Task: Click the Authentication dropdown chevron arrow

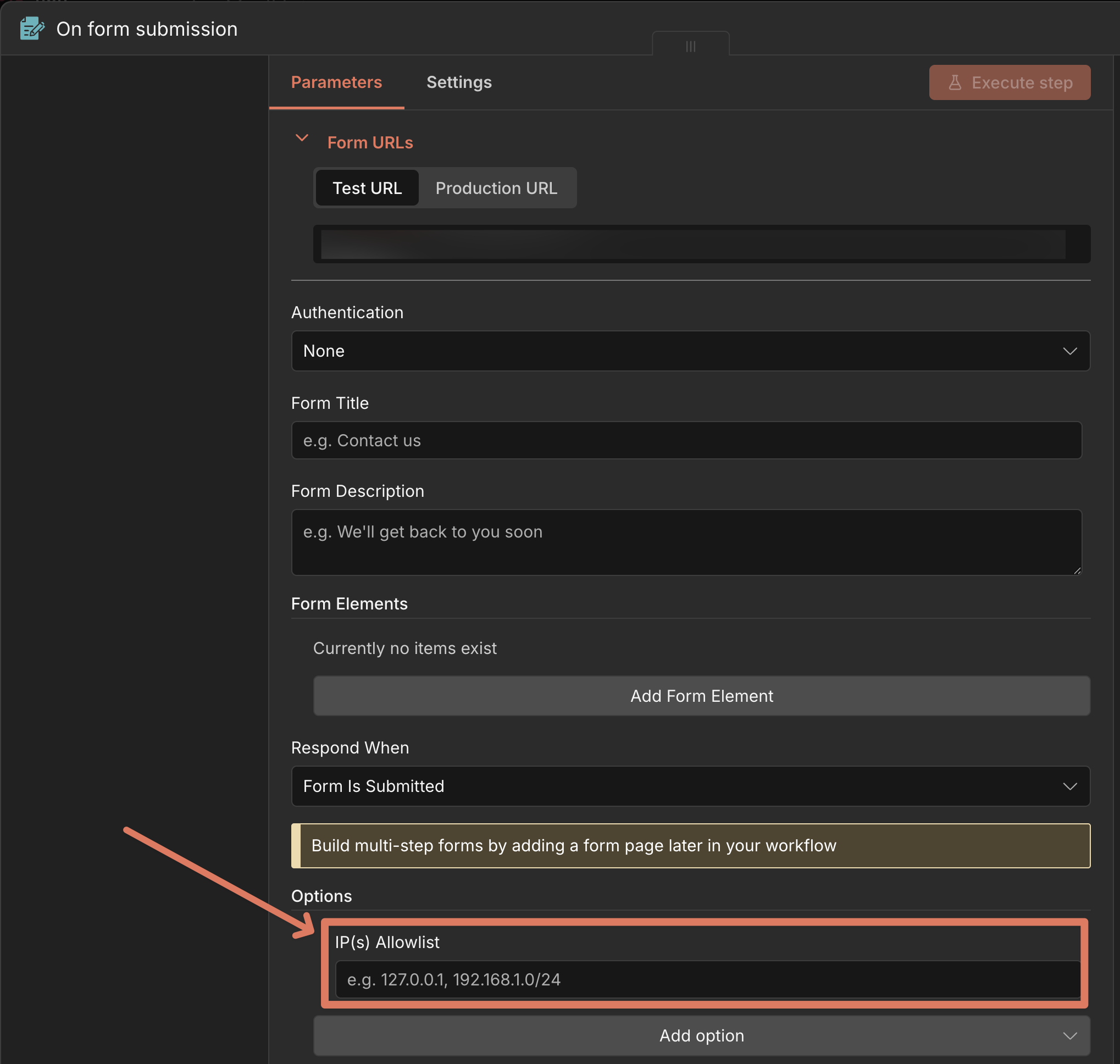Action: tap(1069, 351)
